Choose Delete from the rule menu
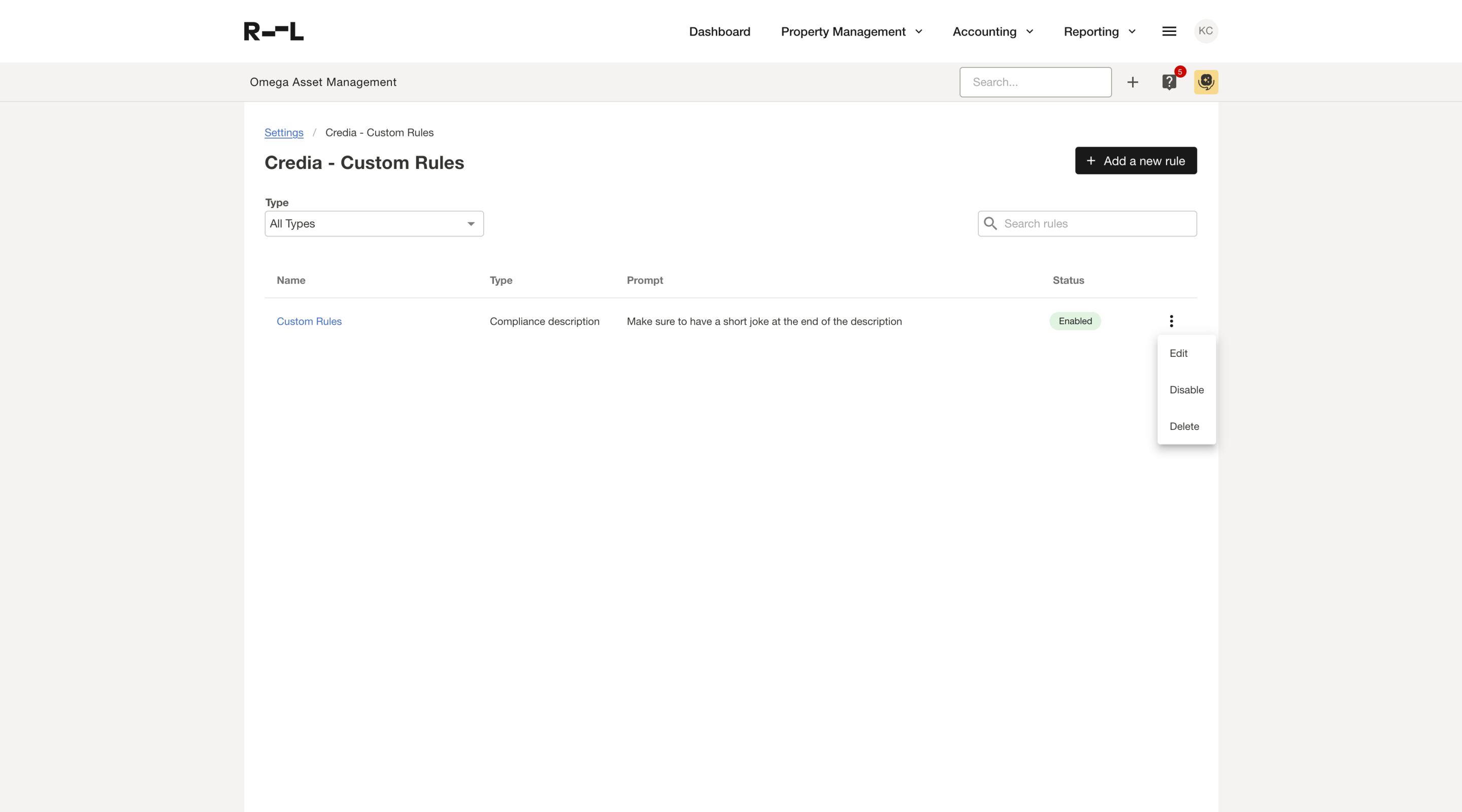1462x812 pixels. click(1184, 426)
